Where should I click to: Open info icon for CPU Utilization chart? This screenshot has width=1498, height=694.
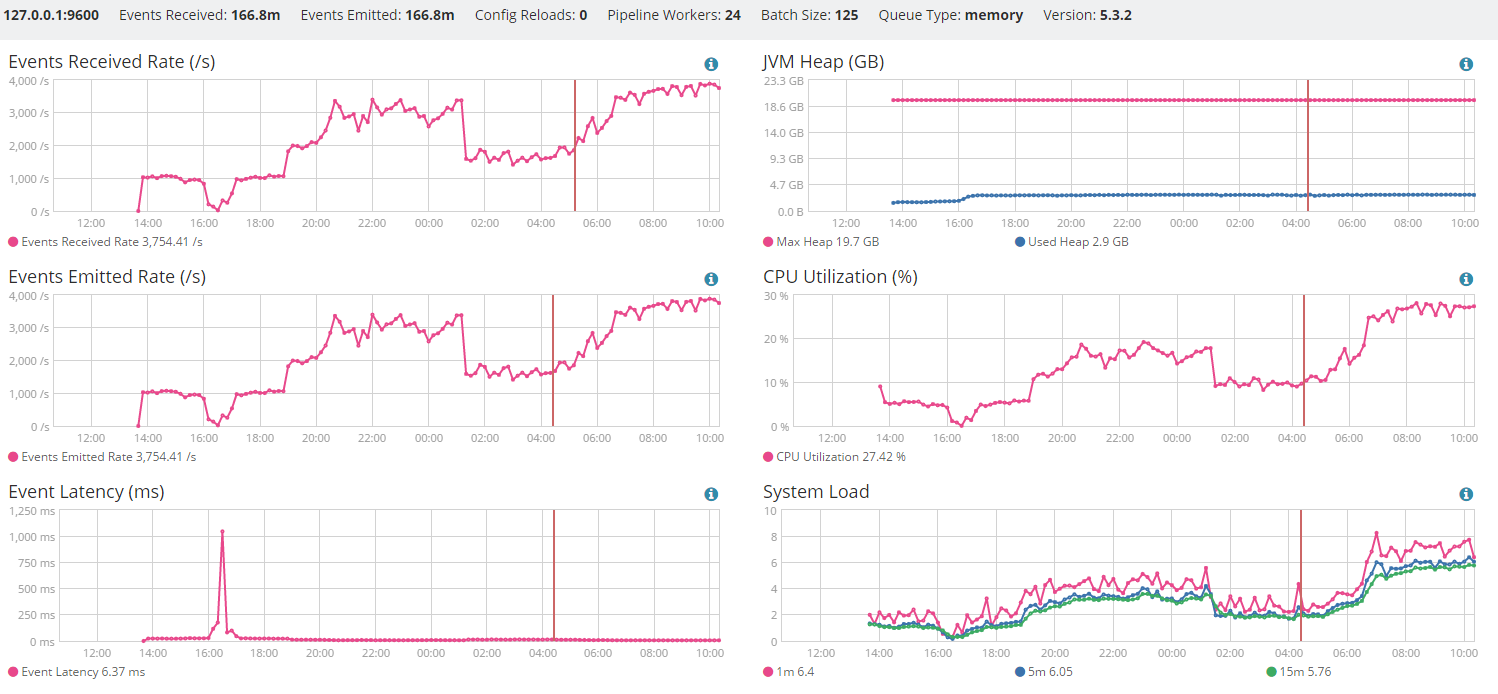click(1466, 279)
